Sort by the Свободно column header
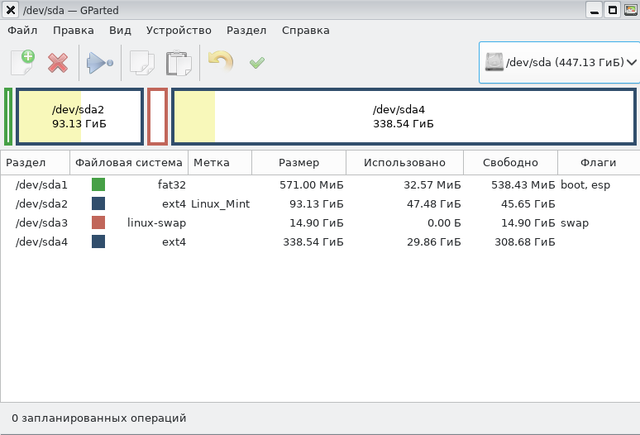This screenshot has height=435, width=640. [x=510, y=162]
